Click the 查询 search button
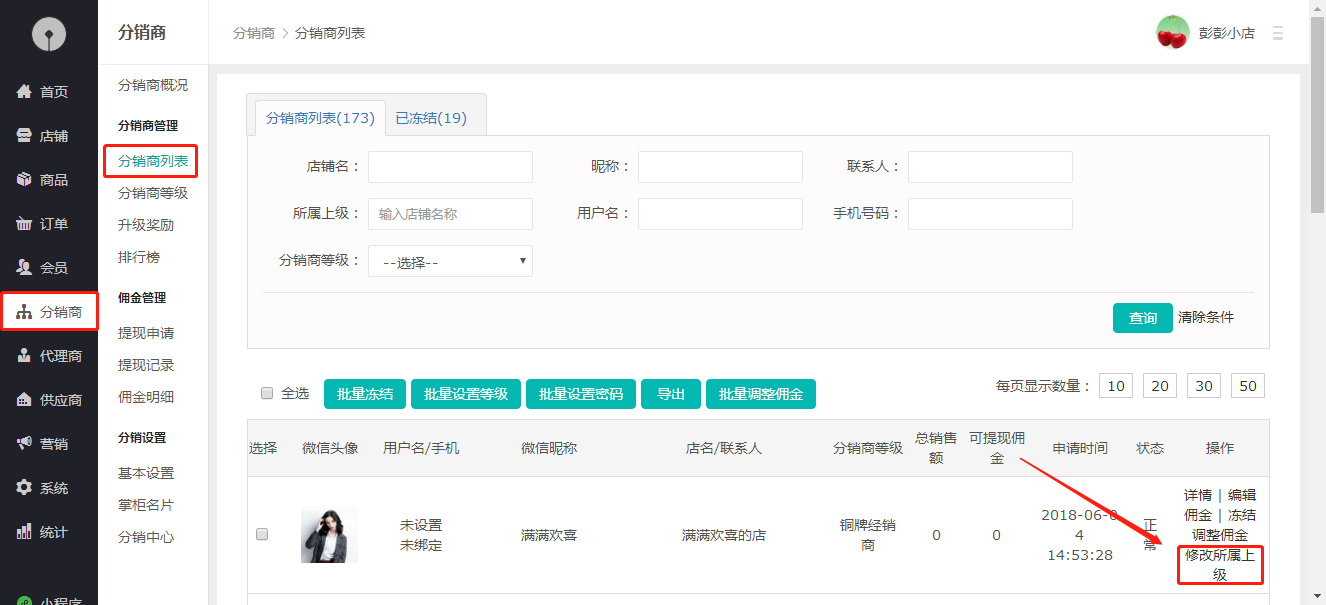The image size is (1326, 605). 1142,317
